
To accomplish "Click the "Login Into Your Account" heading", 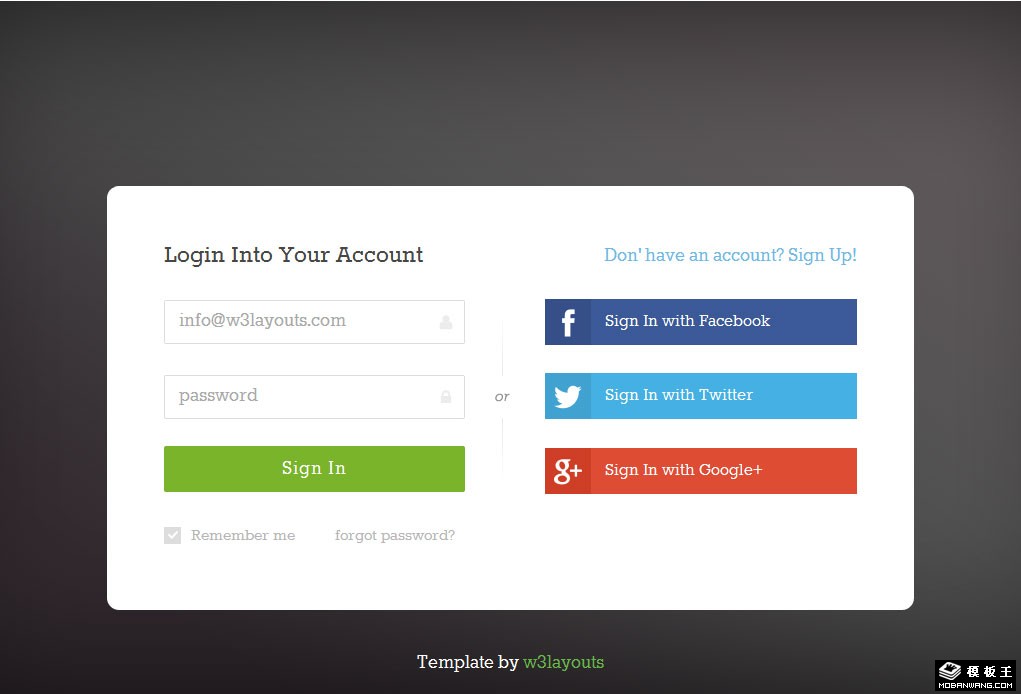I will (x=294, y=255).
